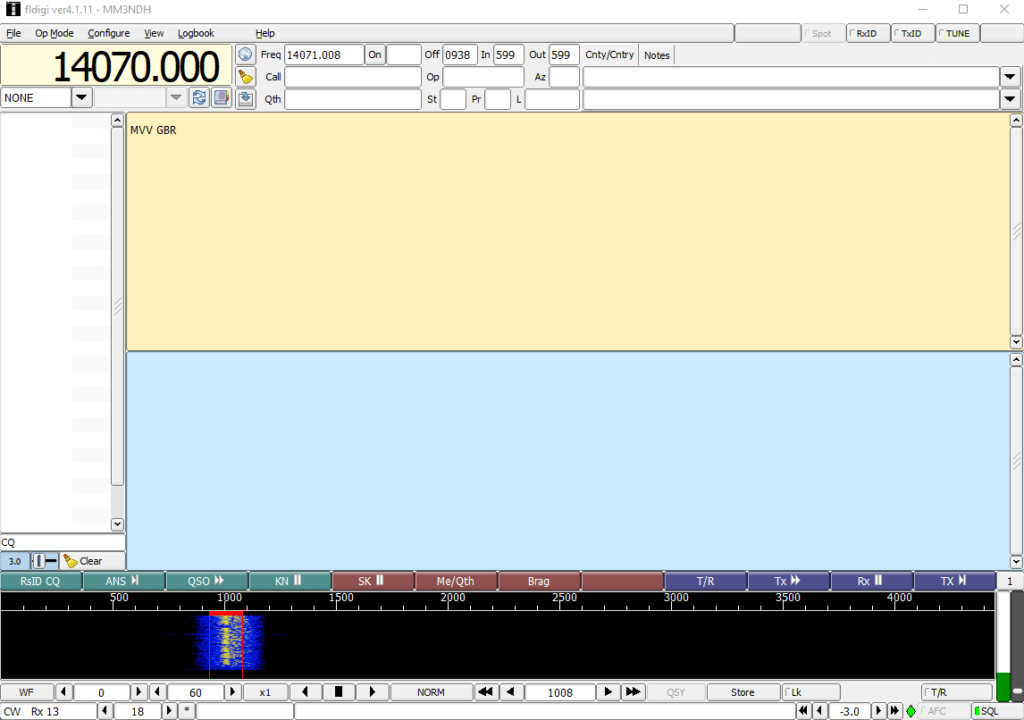The image size is (1024, 720).
Task: Click the double-right arrow after -3.0
Action: point(895,711)
